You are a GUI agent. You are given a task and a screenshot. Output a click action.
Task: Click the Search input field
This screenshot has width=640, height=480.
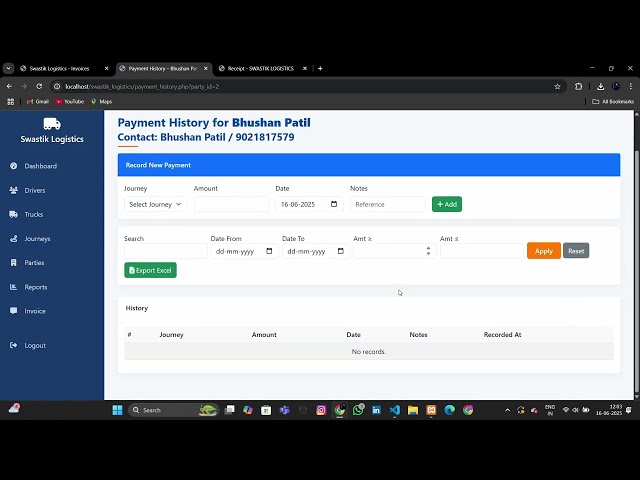tap(166, 251)
